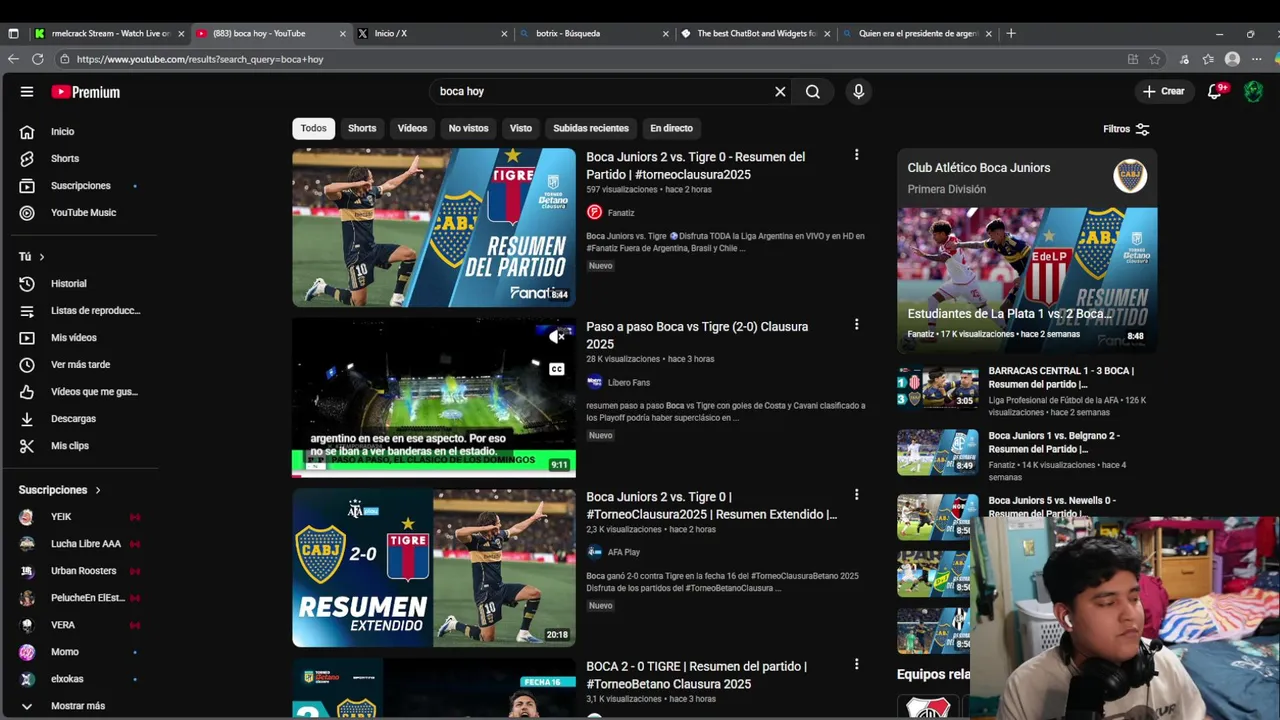Open the account avatar menu

tap(1253, 91)
